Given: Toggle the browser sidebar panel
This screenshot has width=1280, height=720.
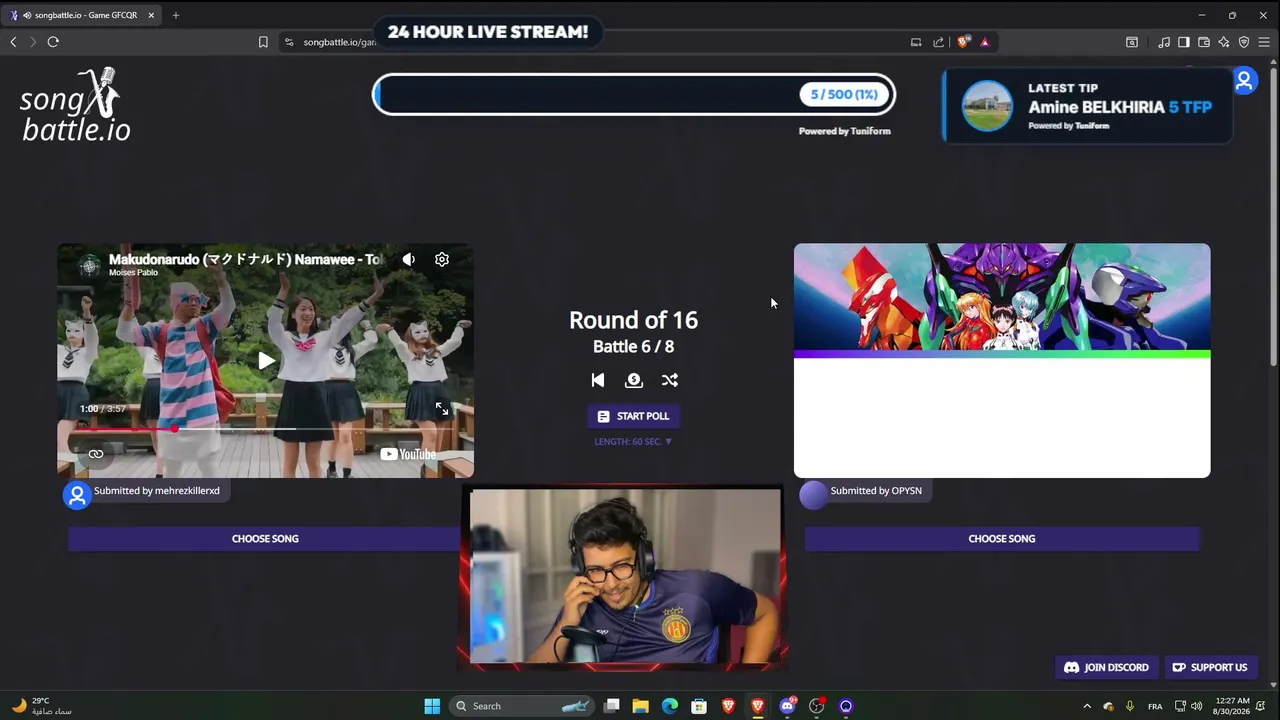Looking at the screenshot, I should pos(1184,42).
